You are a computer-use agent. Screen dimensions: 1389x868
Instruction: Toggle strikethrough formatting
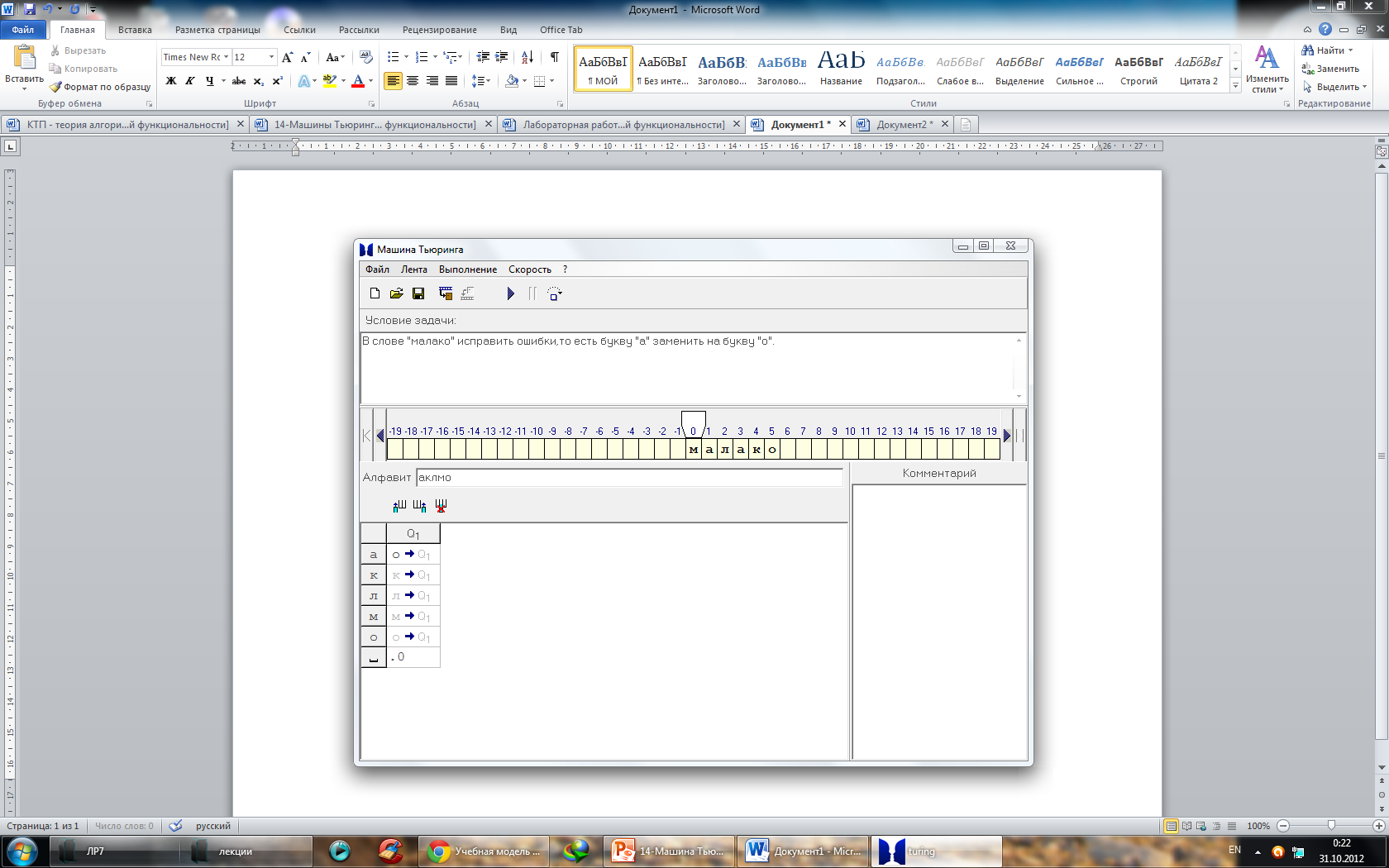239,81
